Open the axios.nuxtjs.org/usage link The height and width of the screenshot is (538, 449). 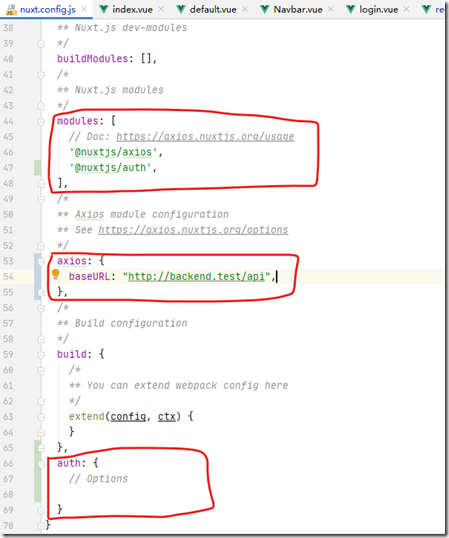[205, 137]
